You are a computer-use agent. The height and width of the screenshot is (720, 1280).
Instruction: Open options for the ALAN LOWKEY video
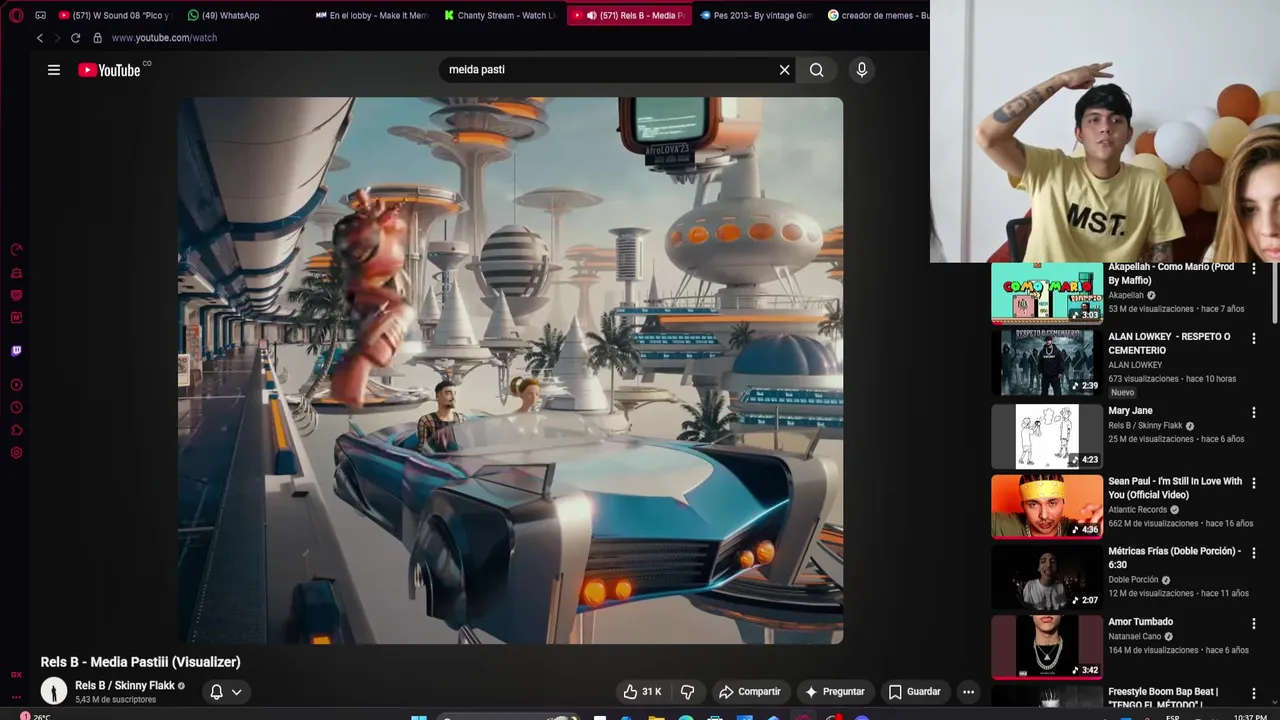pyautogui.click(x=1253, y=338)
